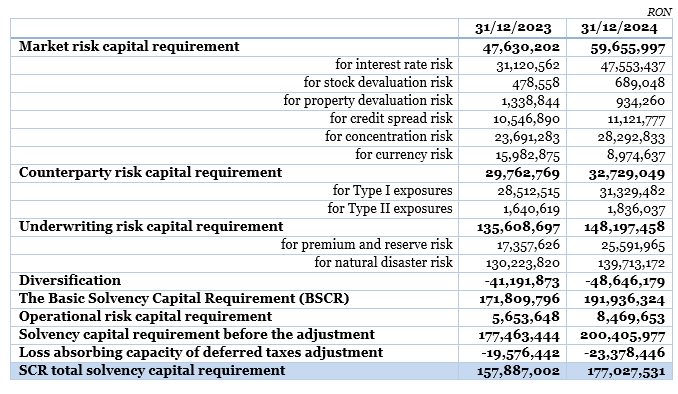This screenshot has width=678, height=394.
Task: Click the Basic Solvency Capital Requirement (BSCR) label
Action: 184,298
